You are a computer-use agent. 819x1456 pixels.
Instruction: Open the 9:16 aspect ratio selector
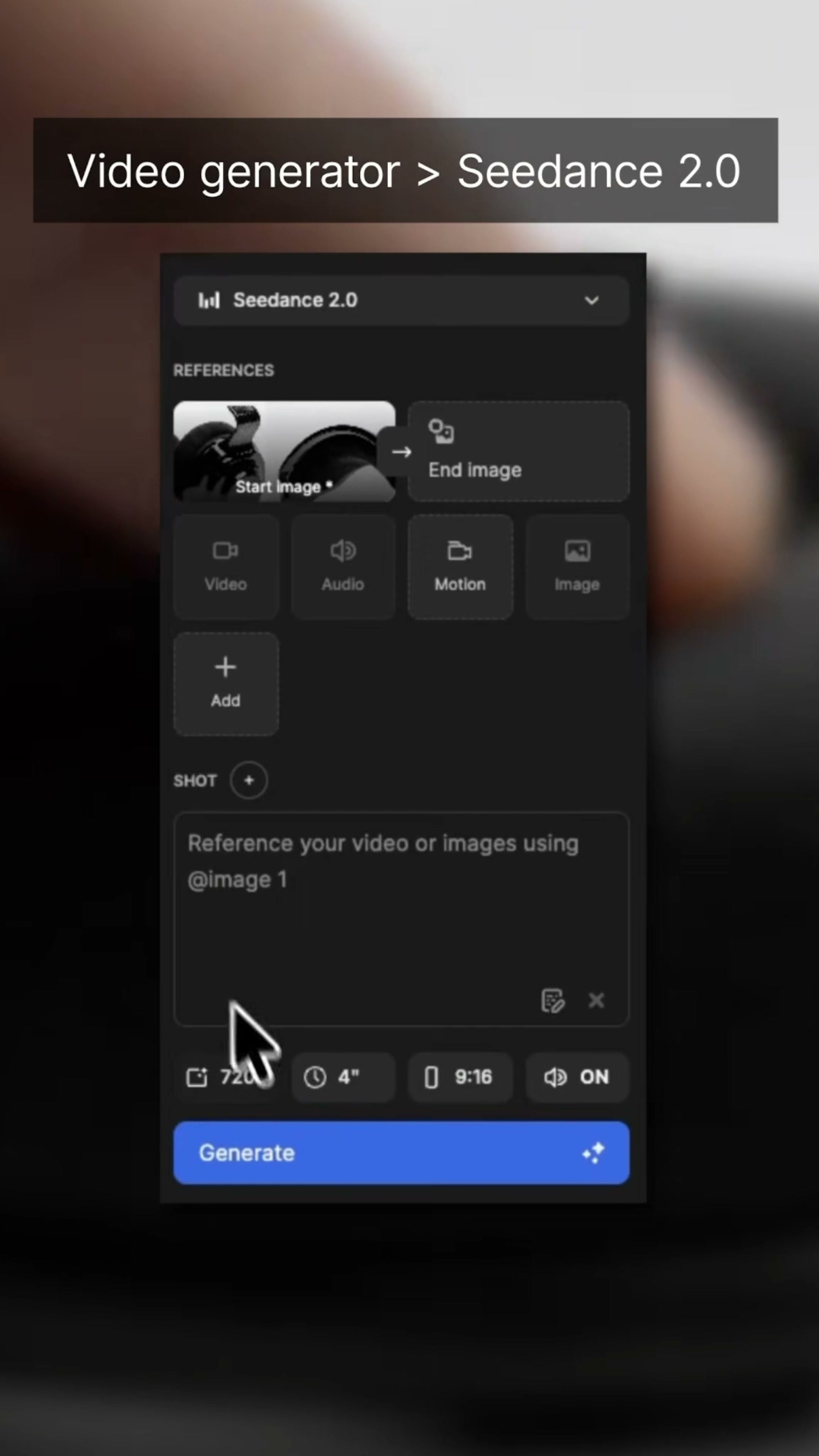[460, 1077]
